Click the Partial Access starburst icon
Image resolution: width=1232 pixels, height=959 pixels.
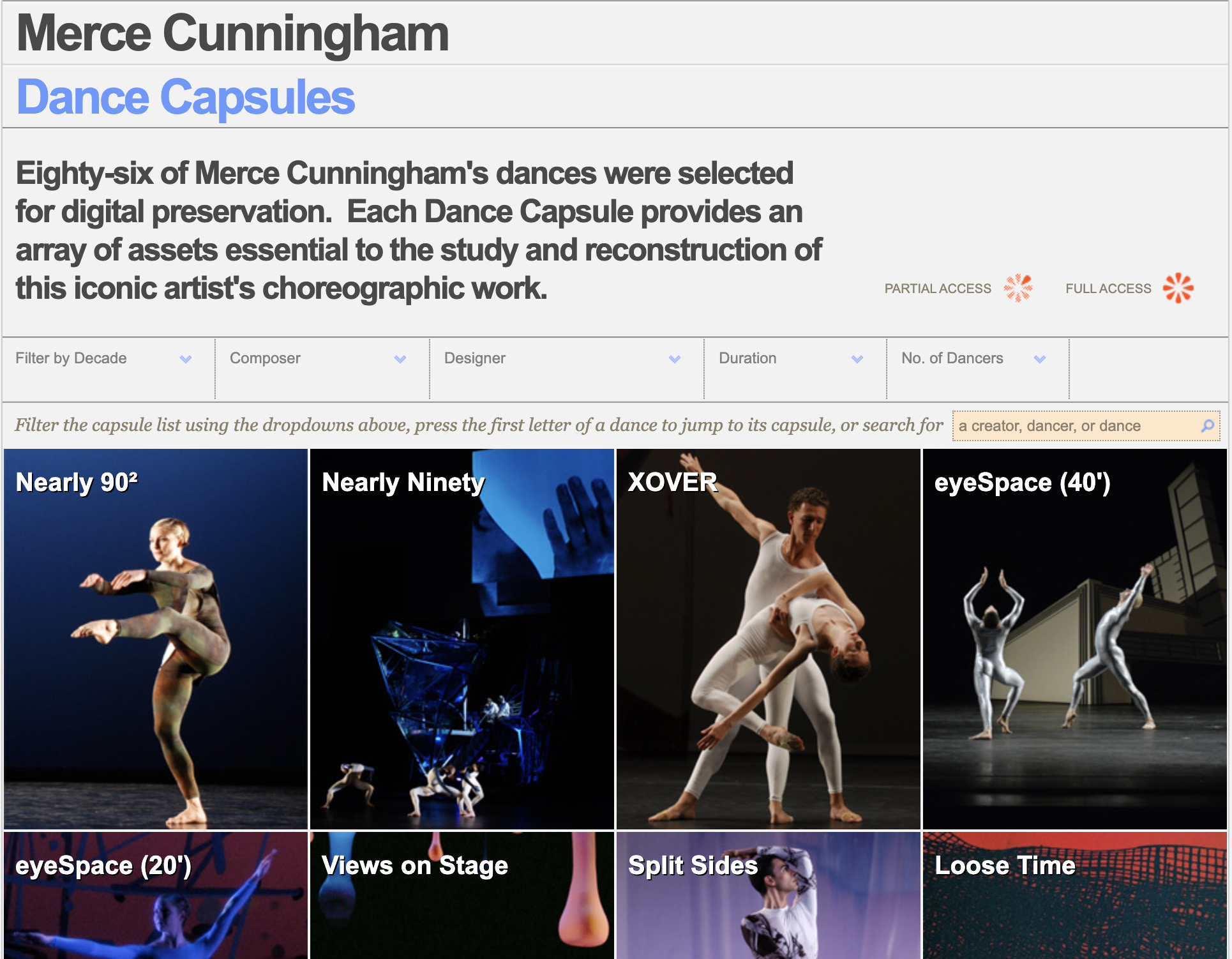(1018, 288)
